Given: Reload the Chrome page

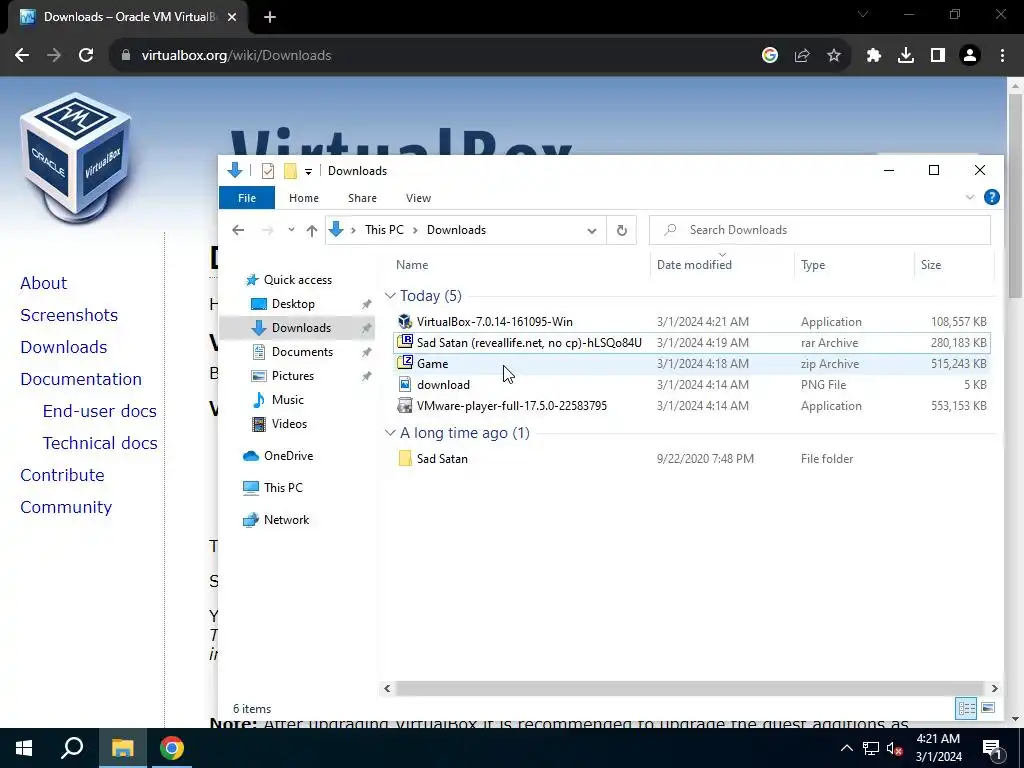Looking at the screenshot, I should point(86,56).
